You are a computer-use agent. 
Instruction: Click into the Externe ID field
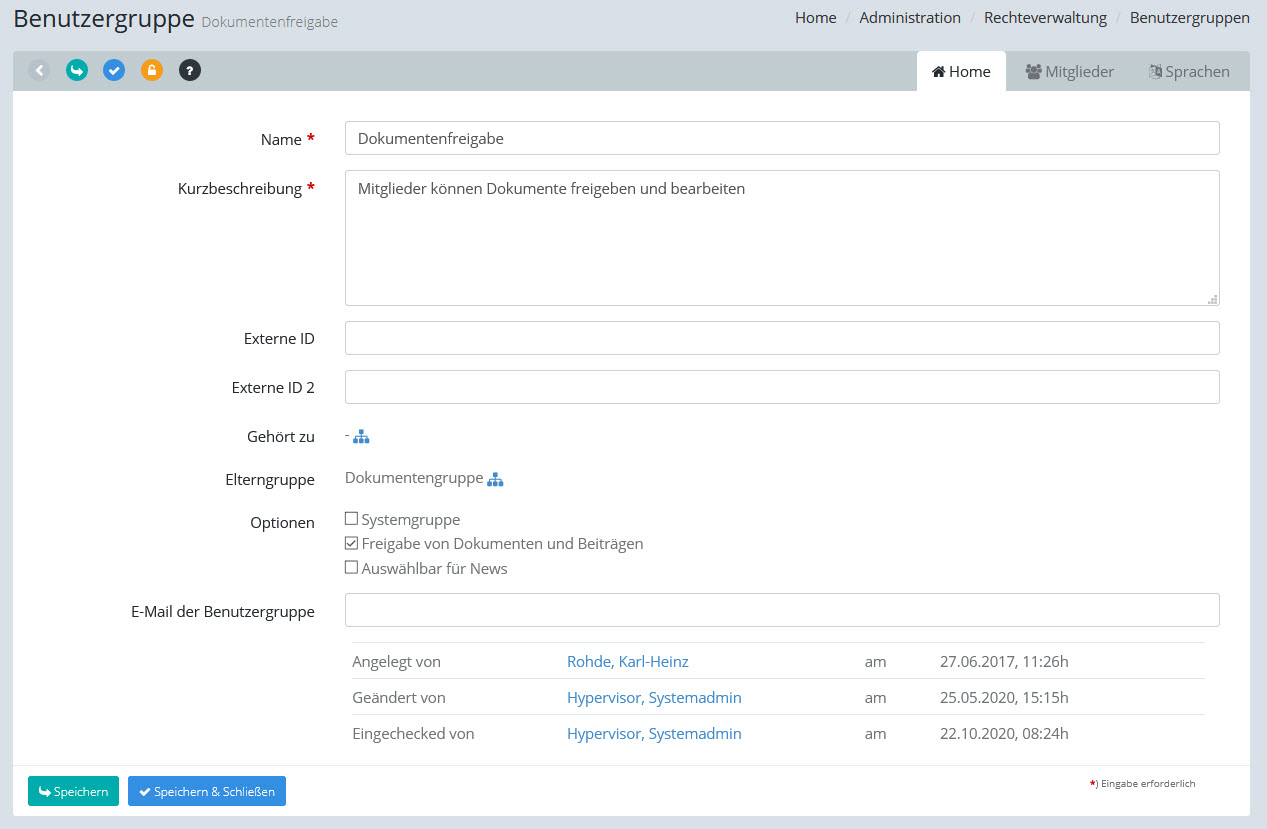coord(781,338)
